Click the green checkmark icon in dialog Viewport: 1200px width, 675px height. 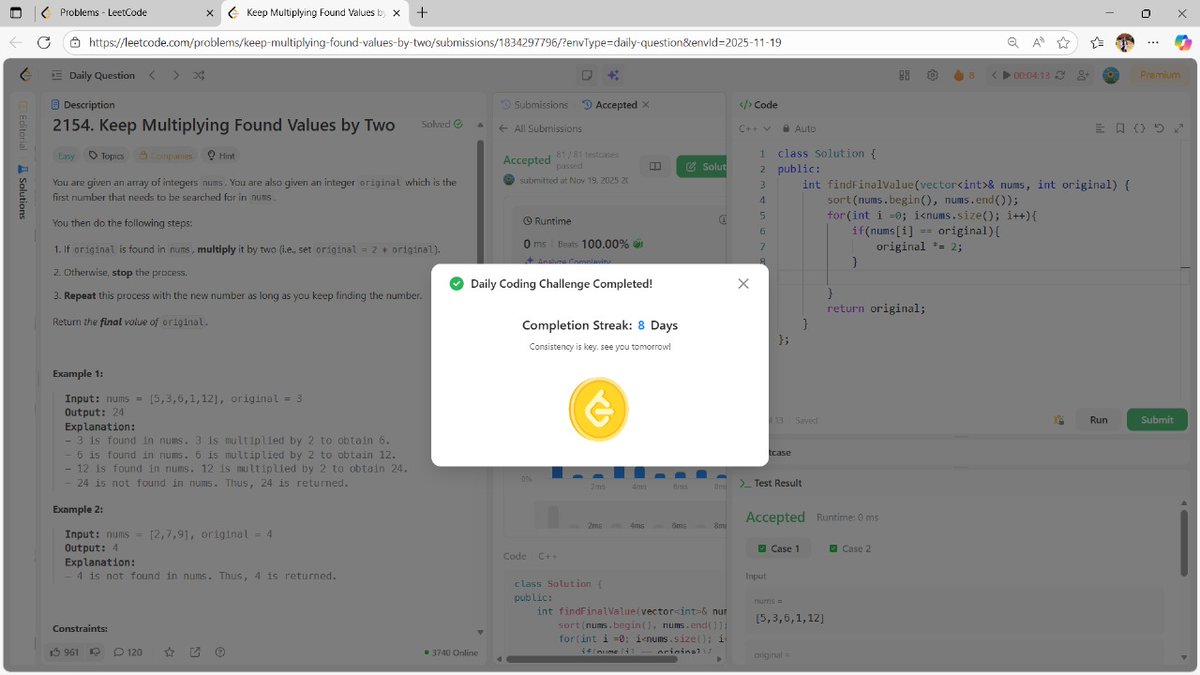coord(457,284)
